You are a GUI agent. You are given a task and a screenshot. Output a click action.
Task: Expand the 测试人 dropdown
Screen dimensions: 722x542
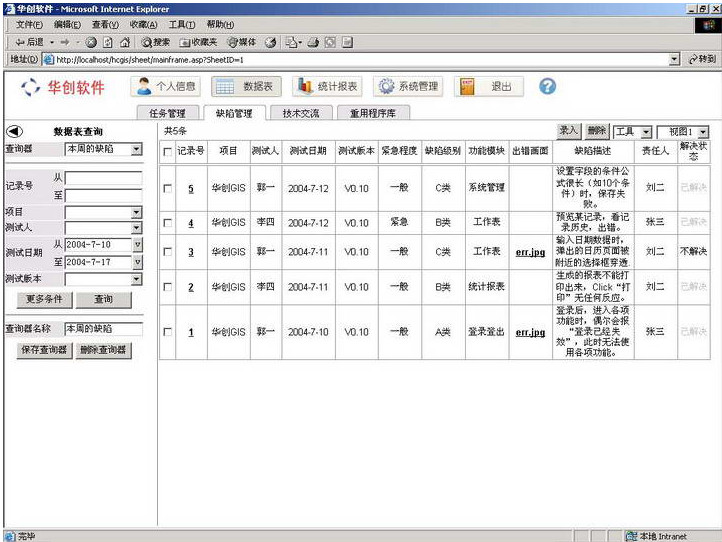pyautogui.click(x=136, y=228)
